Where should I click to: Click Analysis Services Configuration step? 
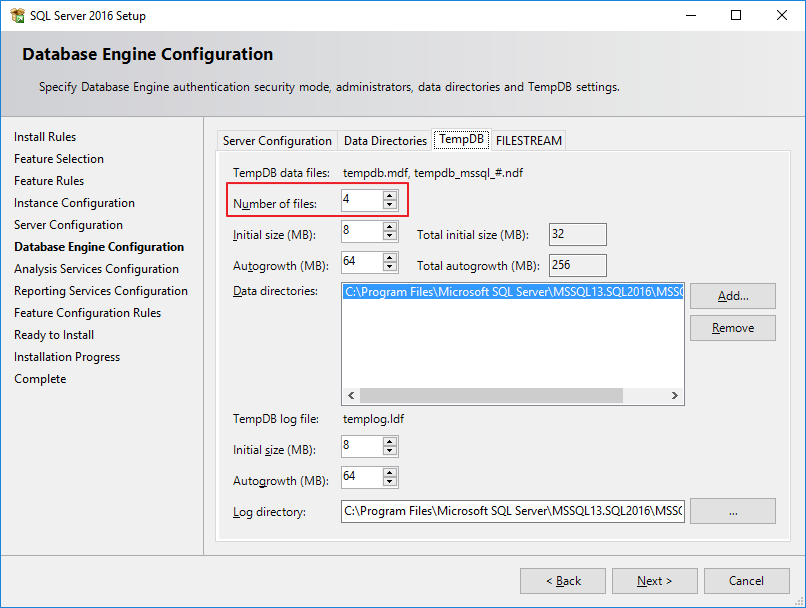pos(96,269)
